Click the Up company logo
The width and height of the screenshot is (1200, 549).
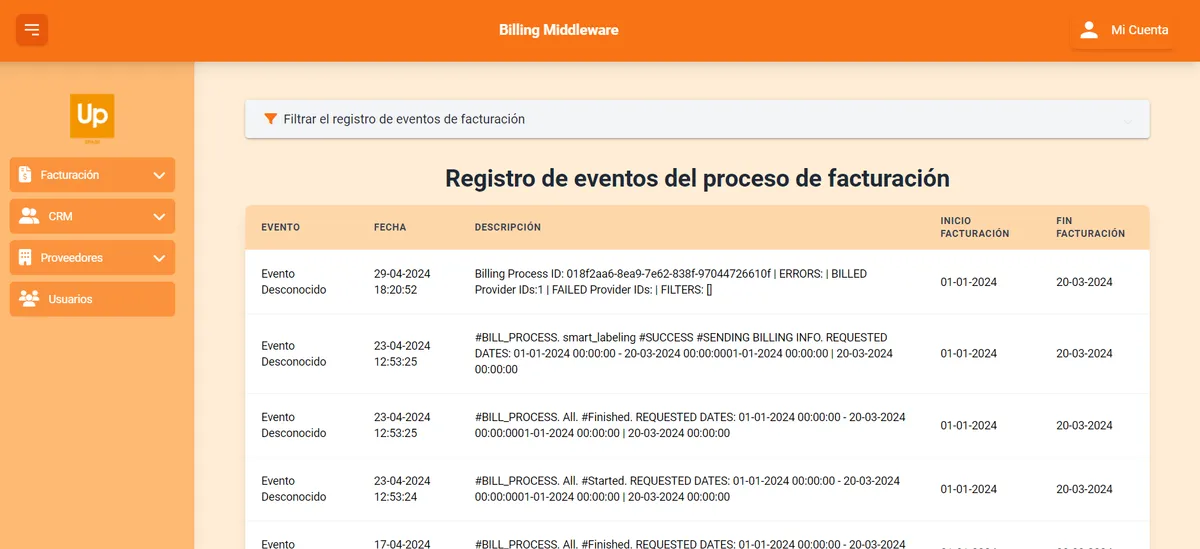click(x=92, y=119)
